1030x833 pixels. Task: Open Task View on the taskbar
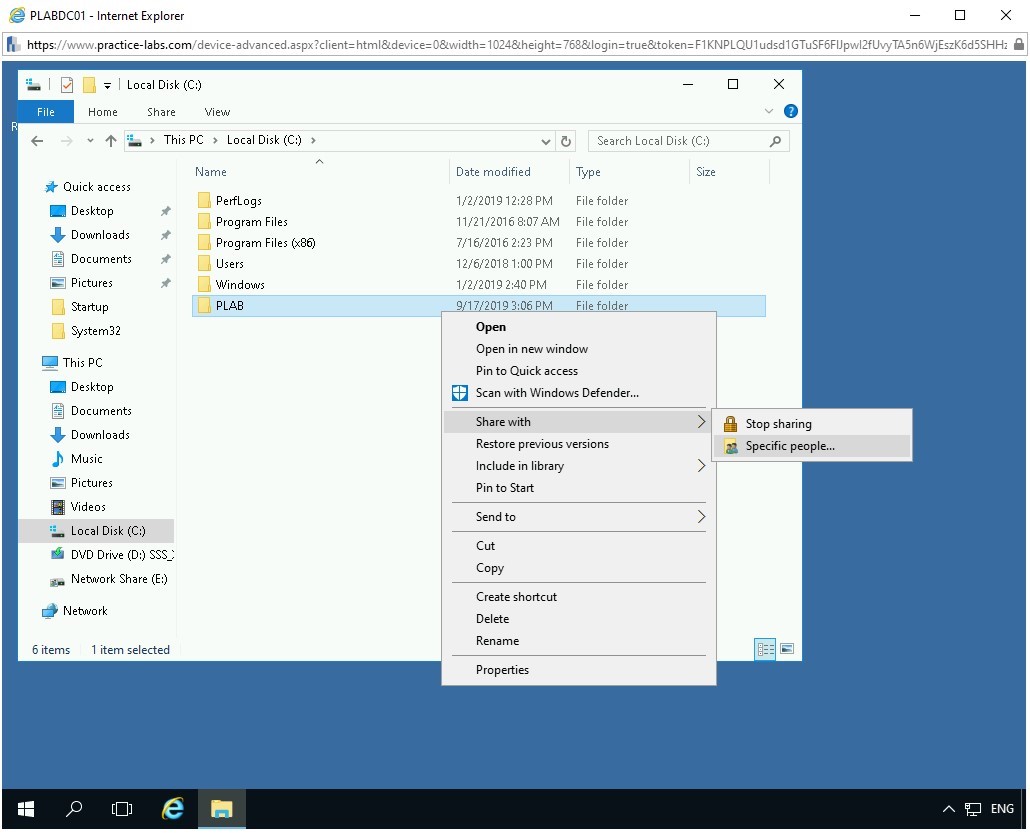122,809
